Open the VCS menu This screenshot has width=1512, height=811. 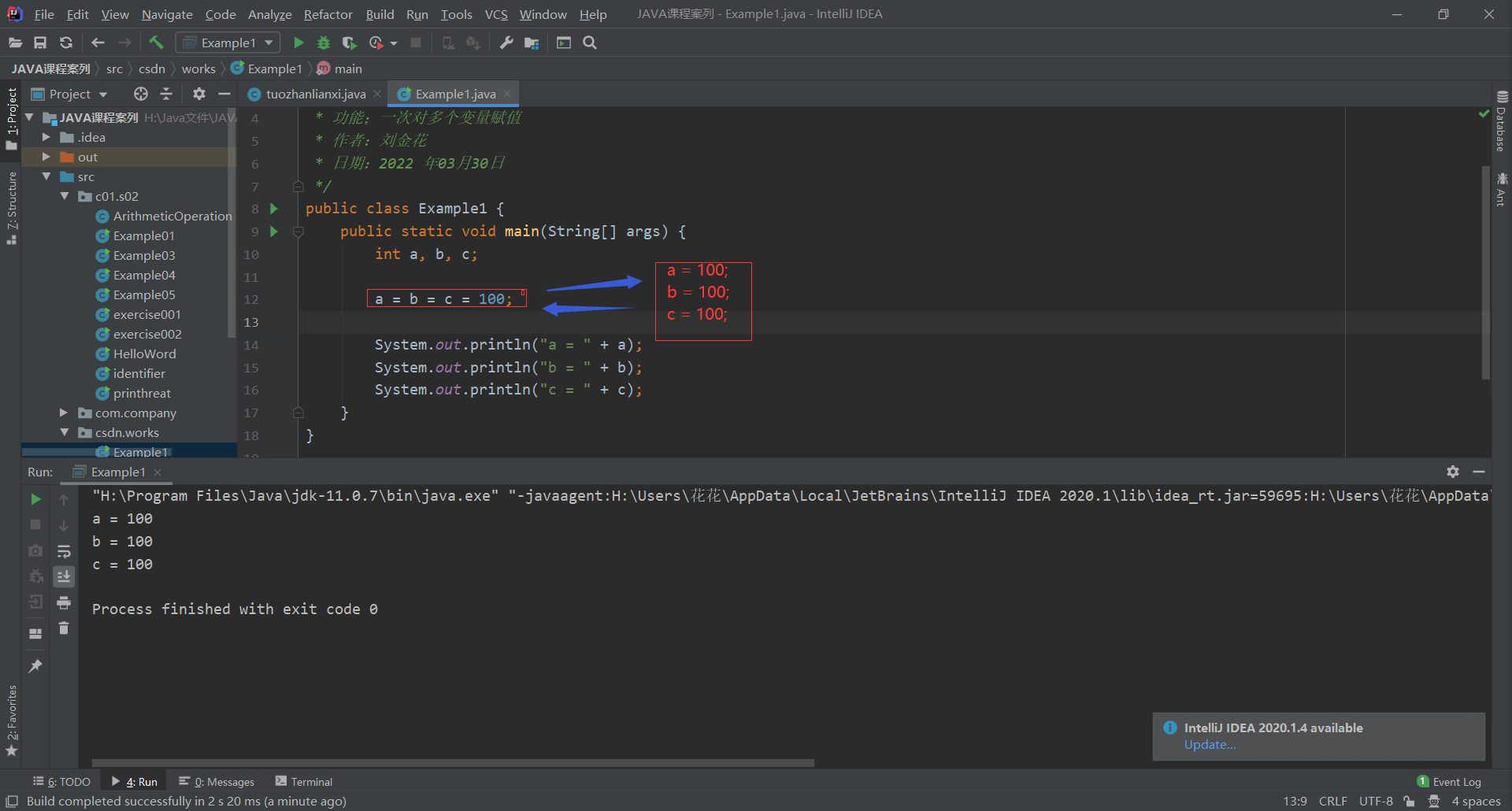[496, 14]
